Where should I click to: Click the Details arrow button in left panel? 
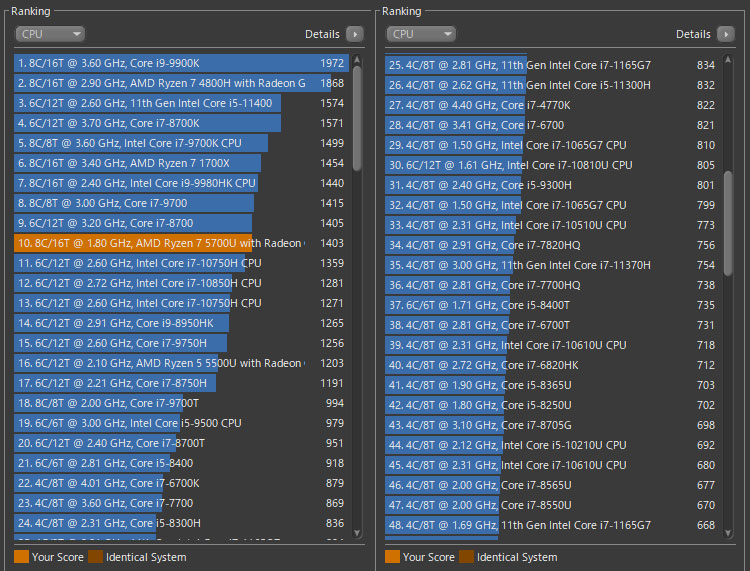click(355, 34)
